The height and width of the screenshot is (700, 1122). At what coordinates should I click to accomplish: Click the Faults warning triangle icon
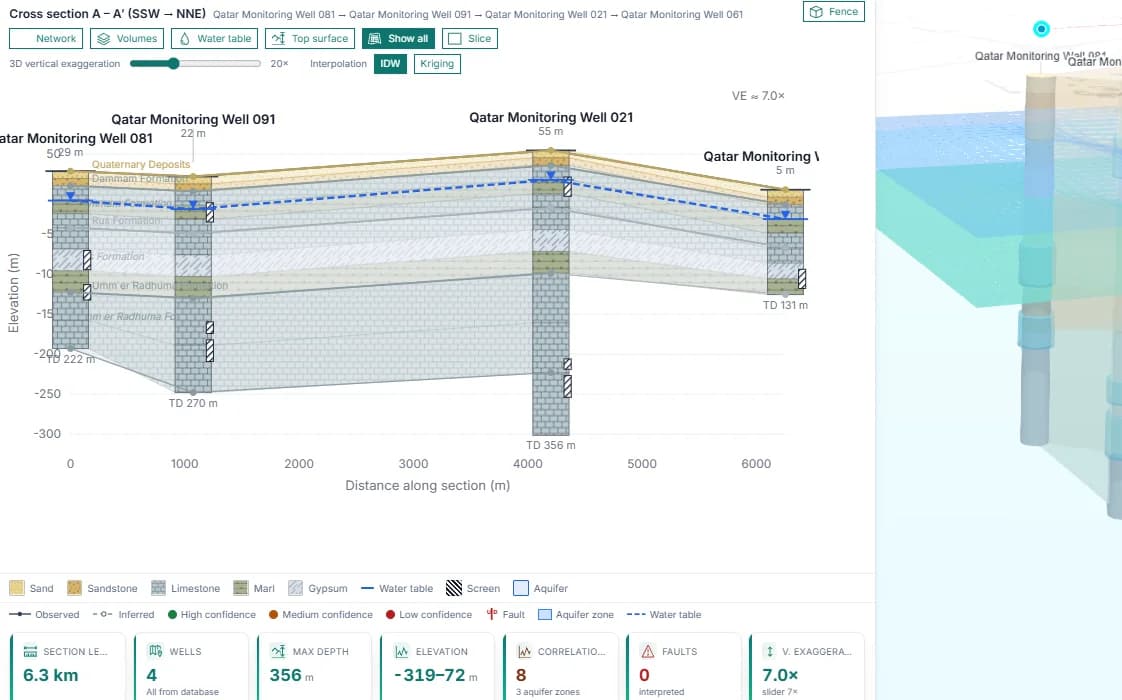point(648,651)
